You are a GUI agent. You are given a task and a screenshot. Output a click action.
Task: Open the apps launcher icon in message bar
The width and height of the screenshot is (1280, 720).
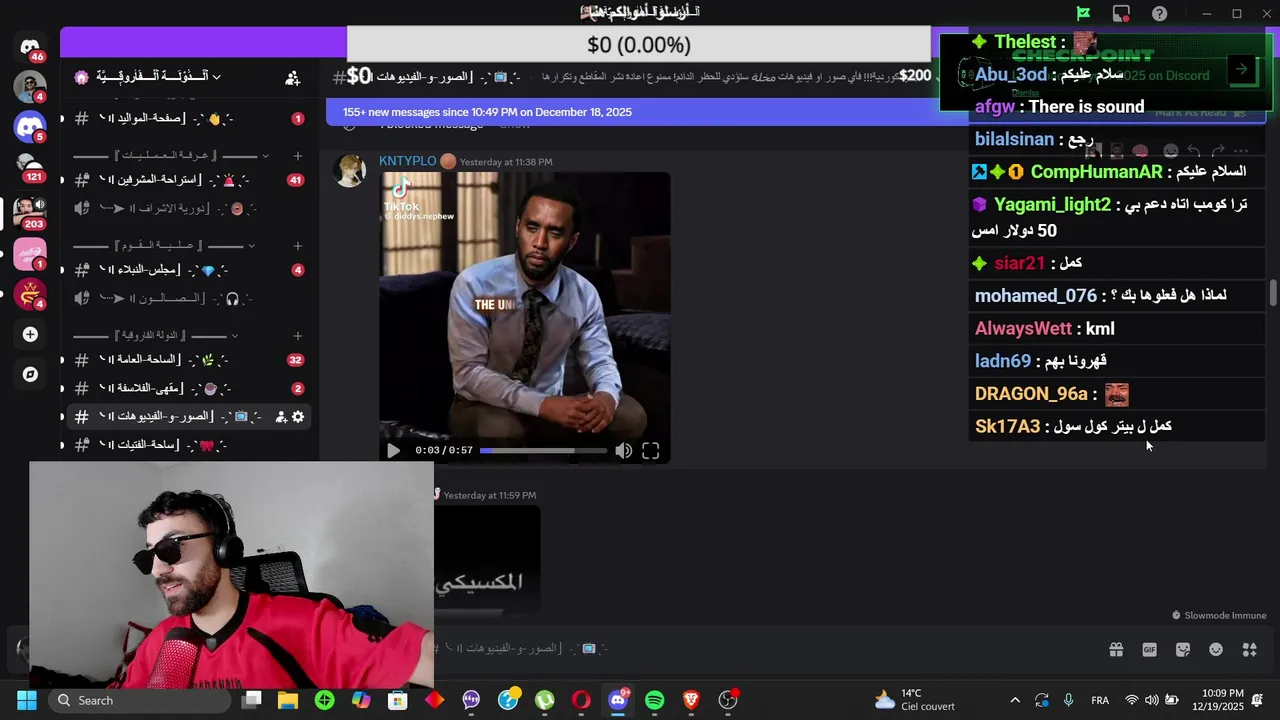click(x=1249, y=649)
